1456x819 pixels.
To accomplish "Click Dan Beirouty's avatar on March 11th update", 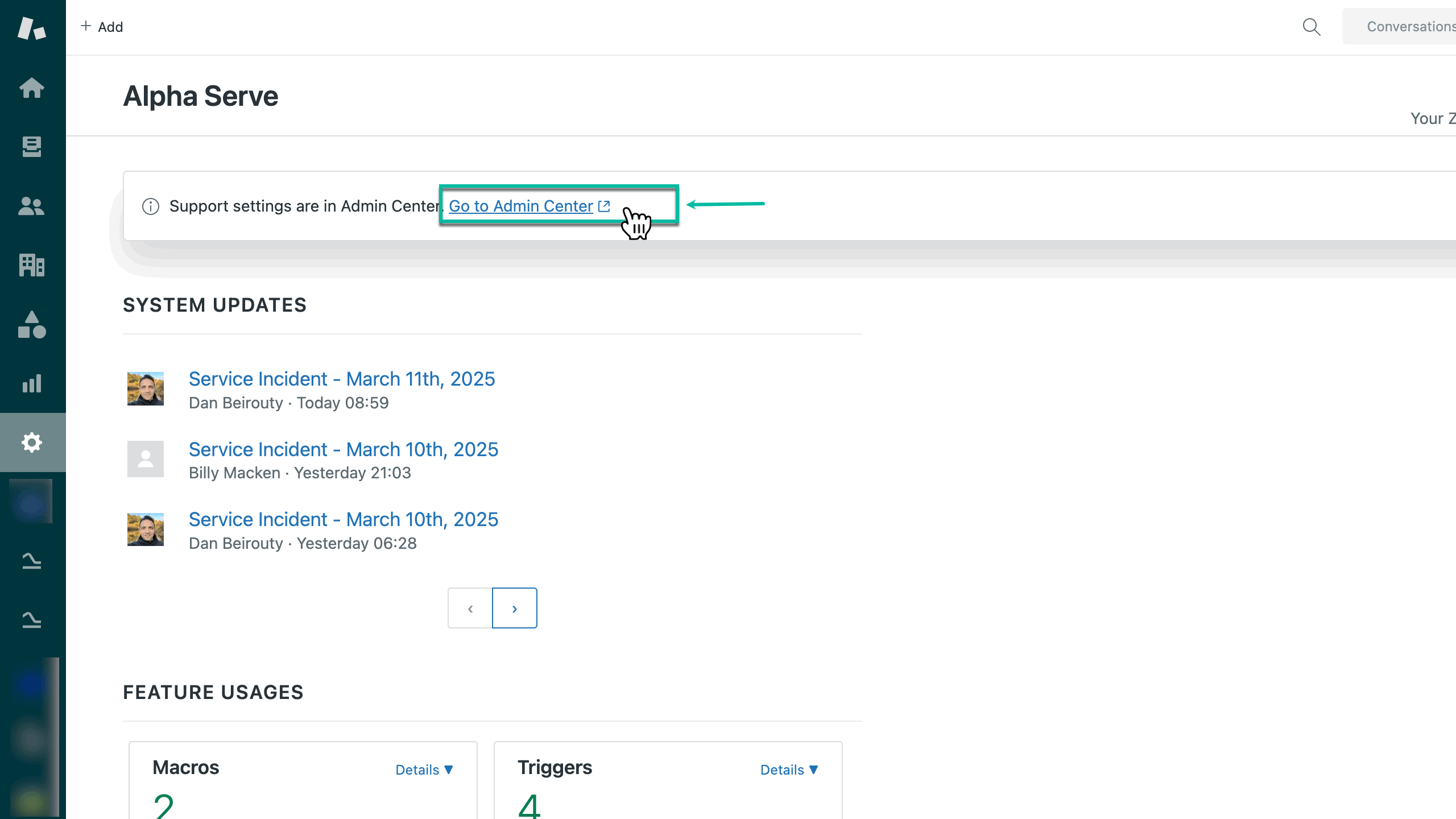I will pyautogui.click(x=146, y=389).
